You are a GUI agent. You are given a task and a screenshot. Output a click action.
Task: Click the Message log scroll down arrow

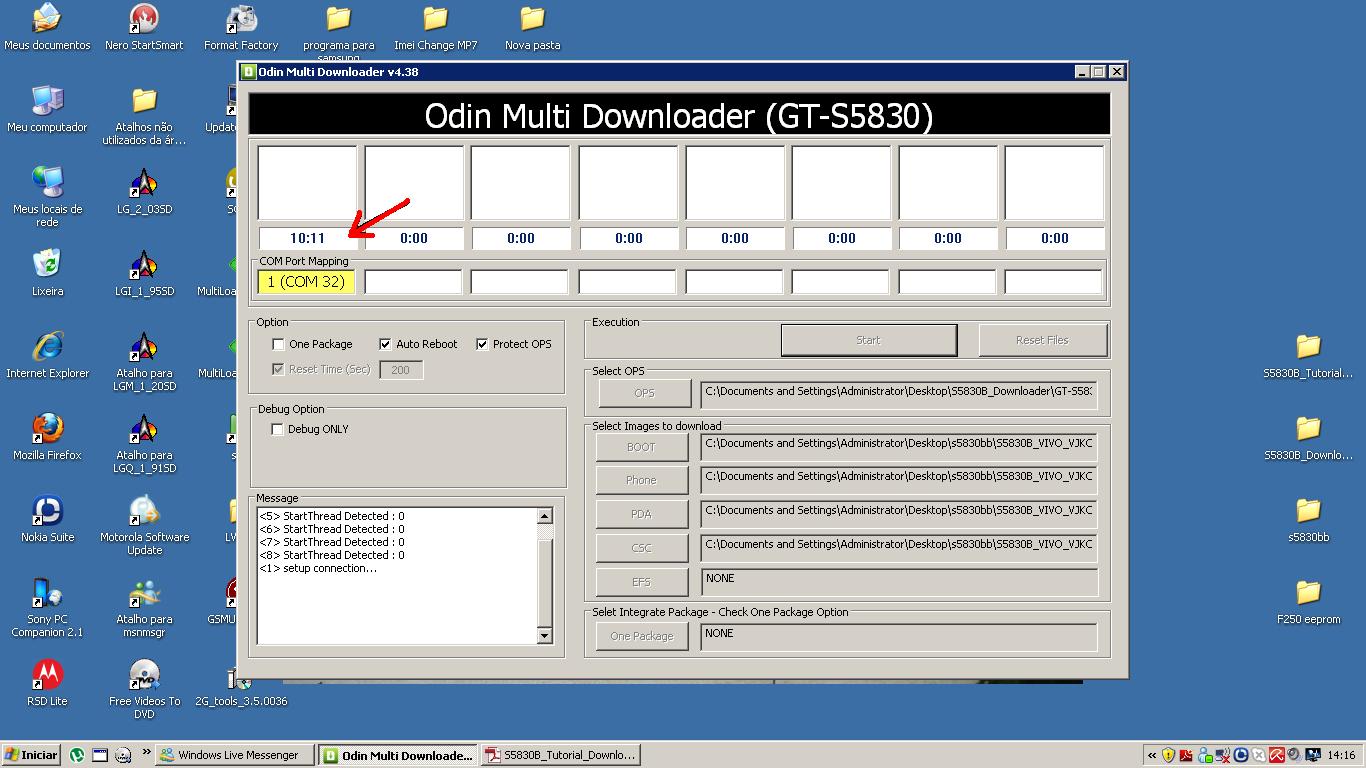pos(544,635)
